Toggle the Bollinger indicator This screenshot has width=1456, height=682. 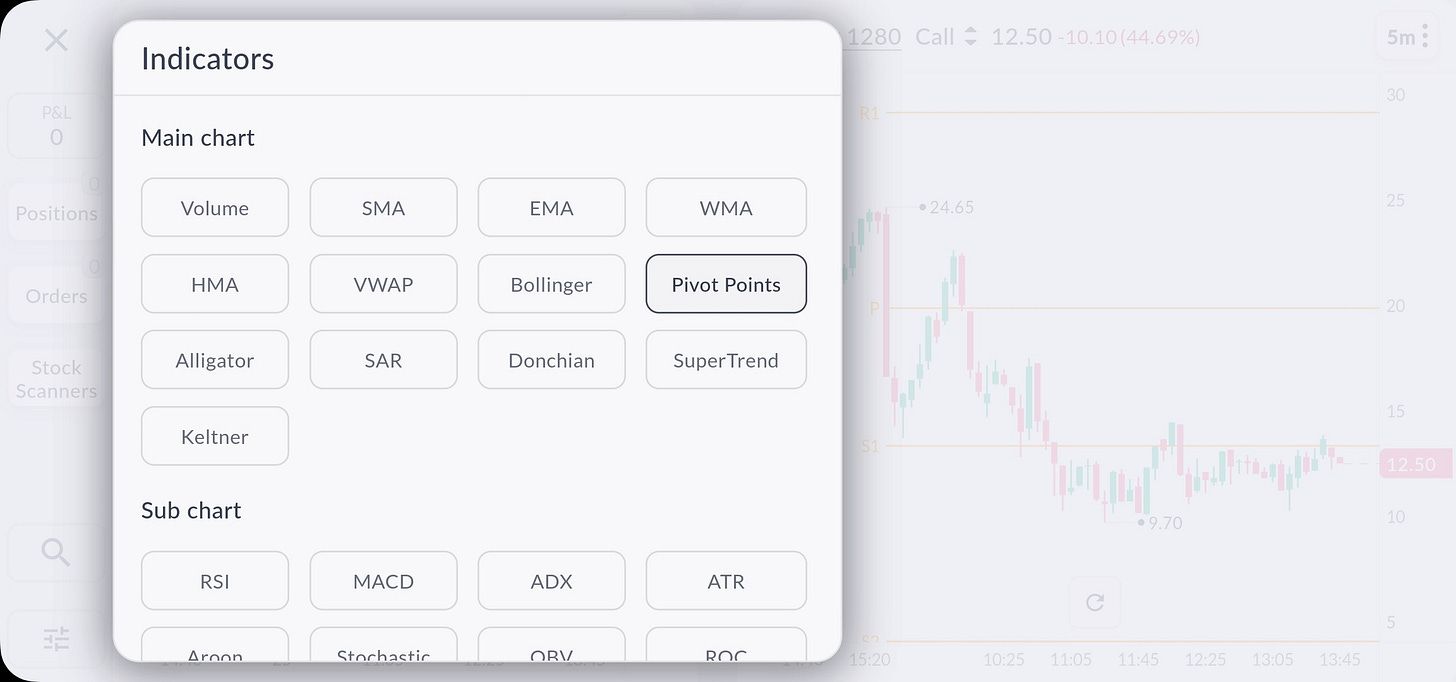(551, 284)
